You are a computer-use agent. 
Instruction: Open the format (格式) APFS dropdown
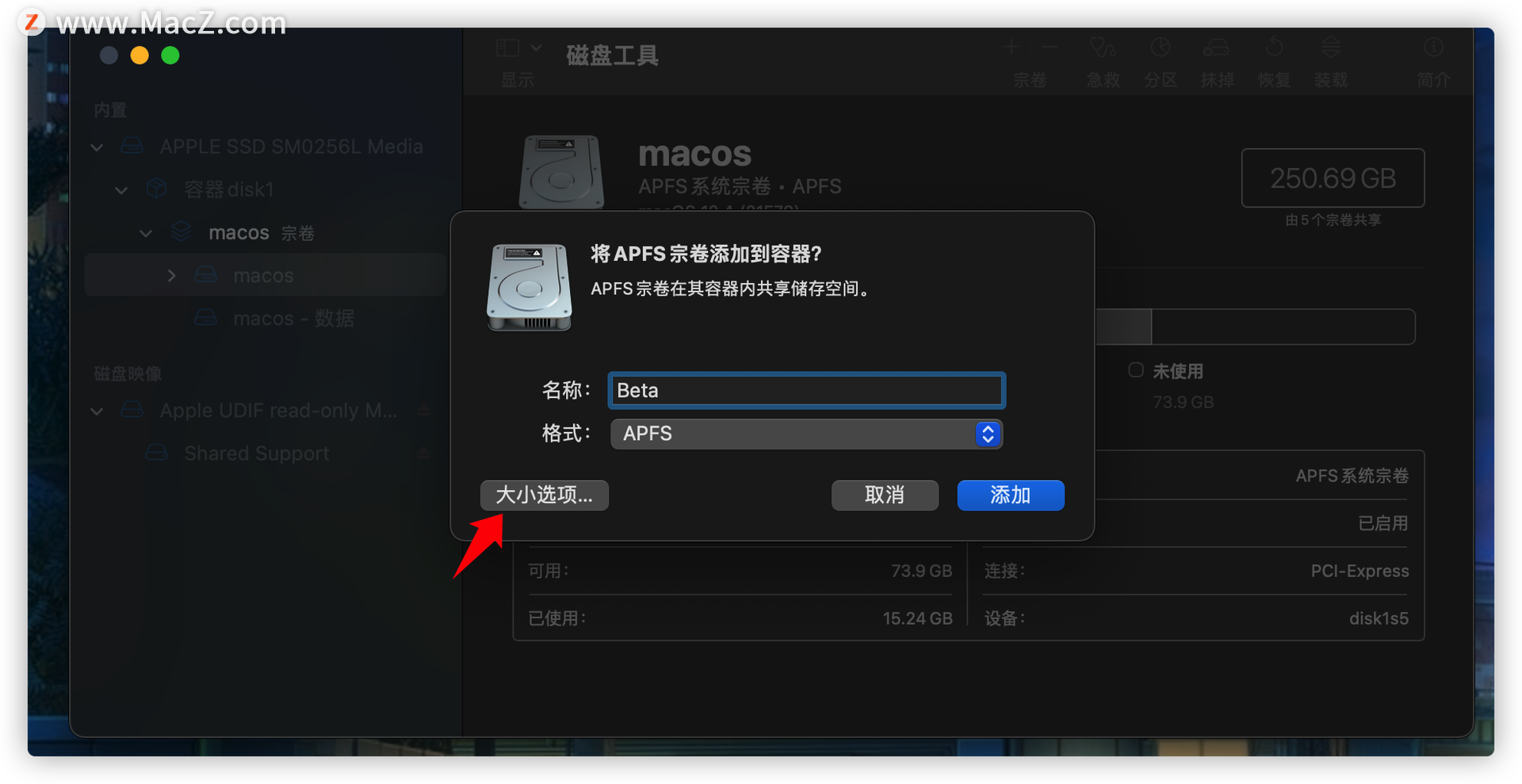806,434
